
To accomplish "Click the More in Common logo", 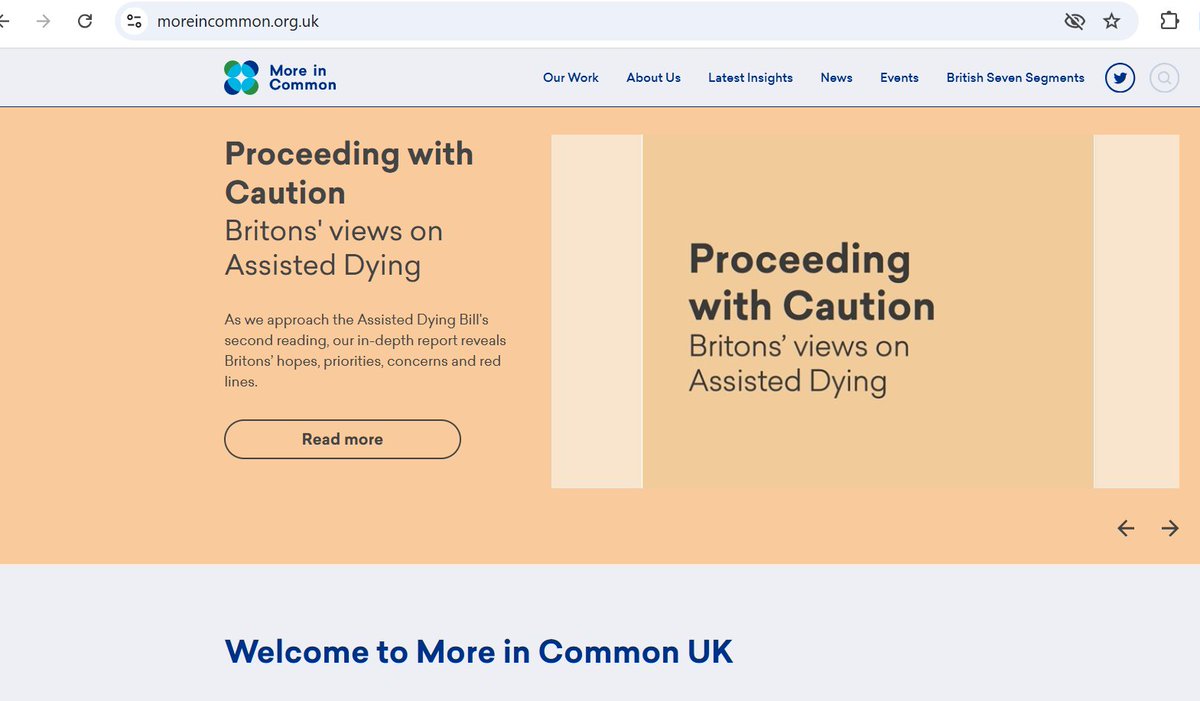I will [280, 78].
